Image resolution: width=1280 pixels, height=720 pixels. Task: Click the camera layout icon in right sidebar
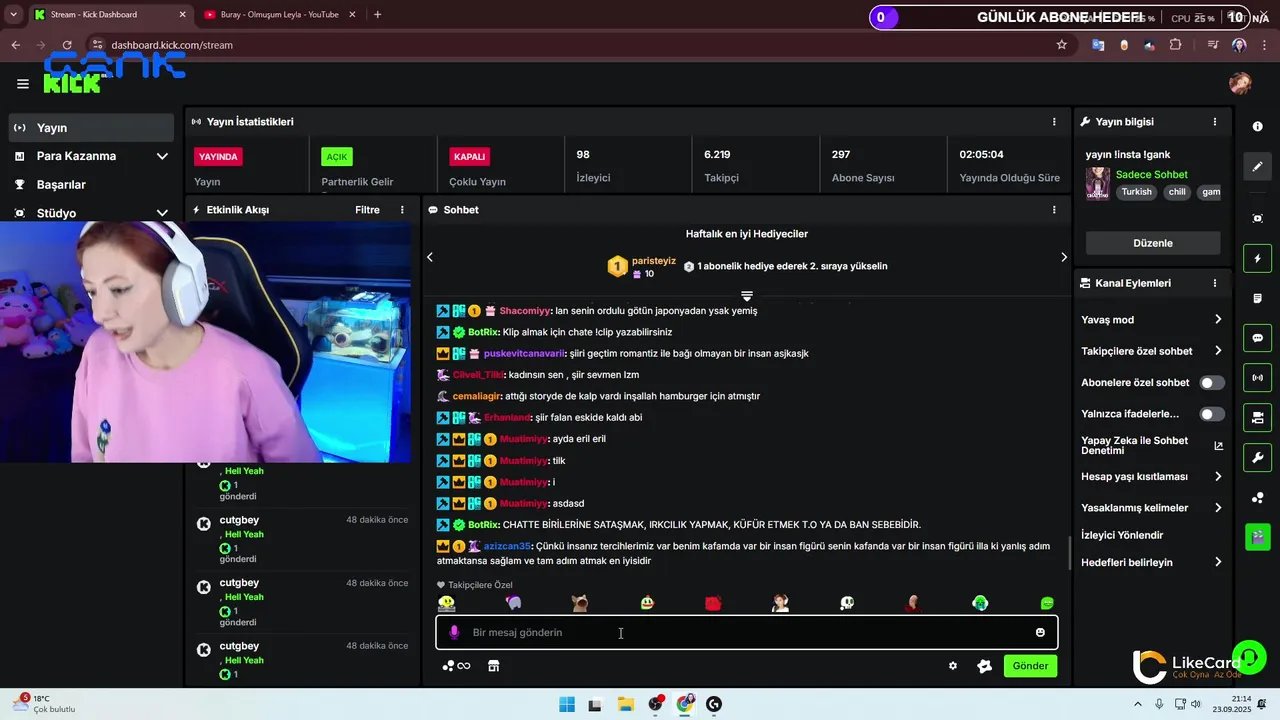click(x=1258, y=418)
